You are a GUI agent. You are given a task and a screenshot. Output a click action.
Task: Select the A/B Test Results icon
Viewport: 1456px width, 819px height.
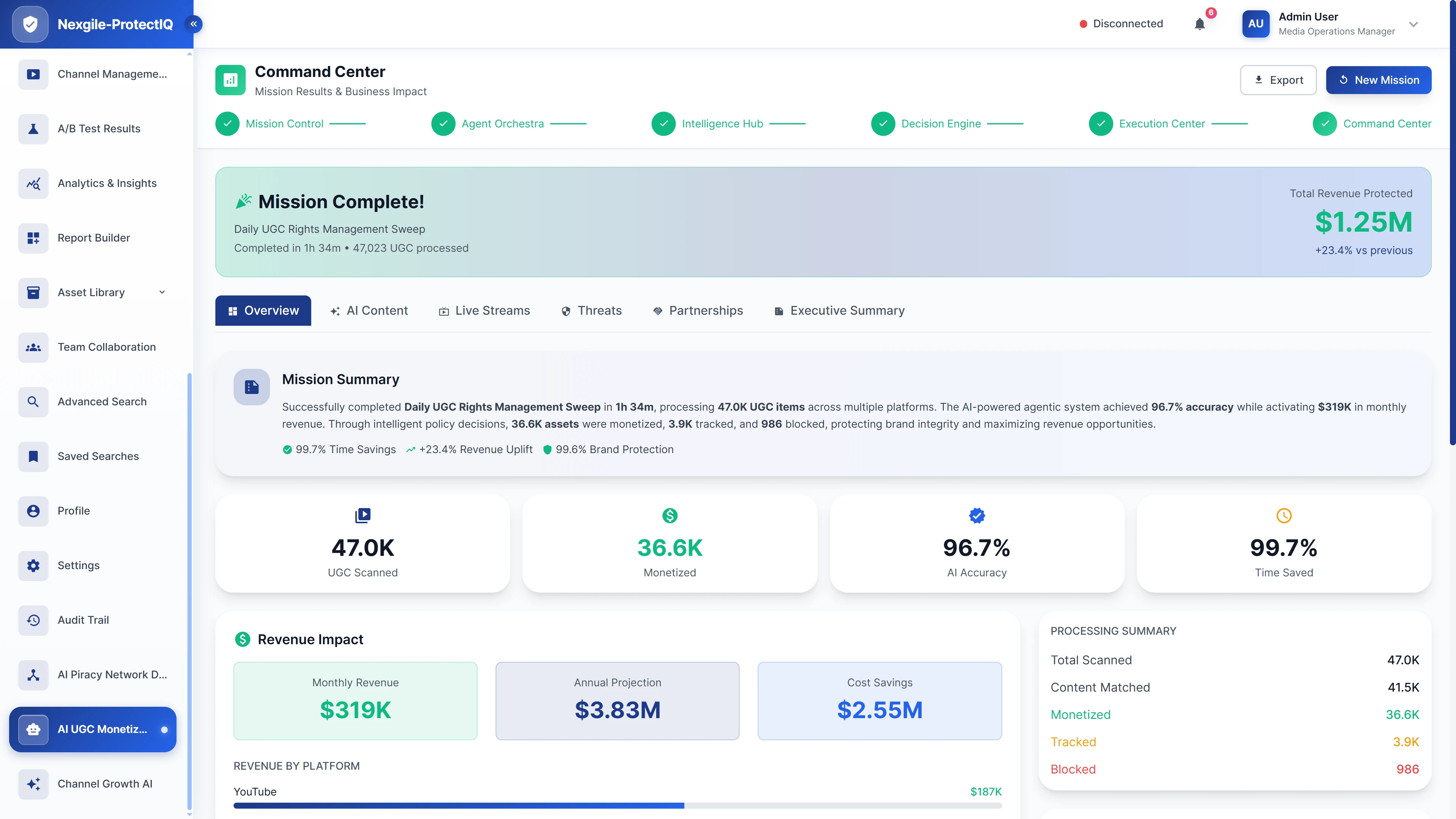pos(33,129)
